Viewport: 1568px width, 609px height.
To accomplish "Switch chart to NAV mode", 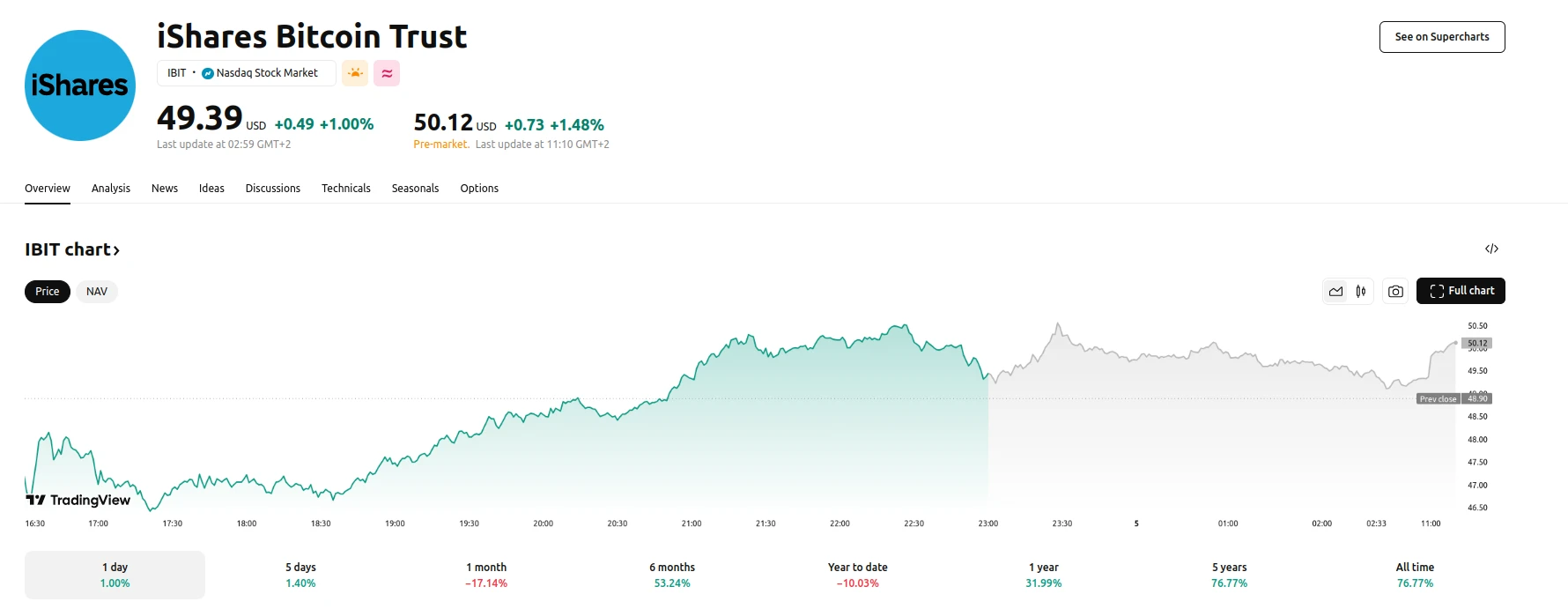I will click(x=97, y=292).
